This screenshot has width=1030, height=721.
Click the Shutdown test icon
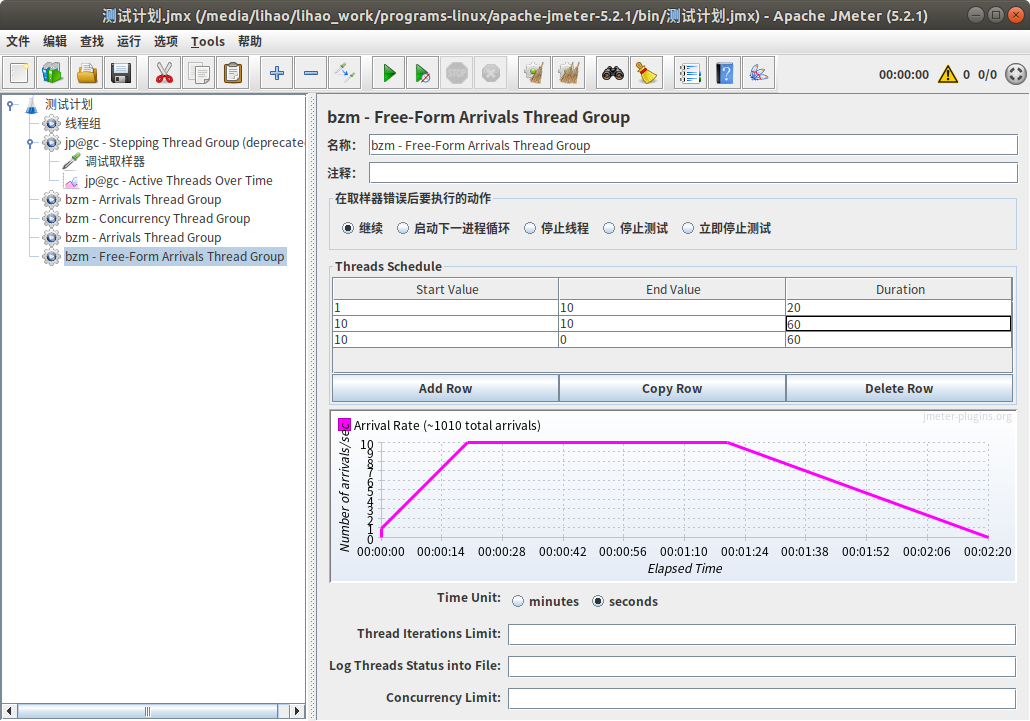491,73
